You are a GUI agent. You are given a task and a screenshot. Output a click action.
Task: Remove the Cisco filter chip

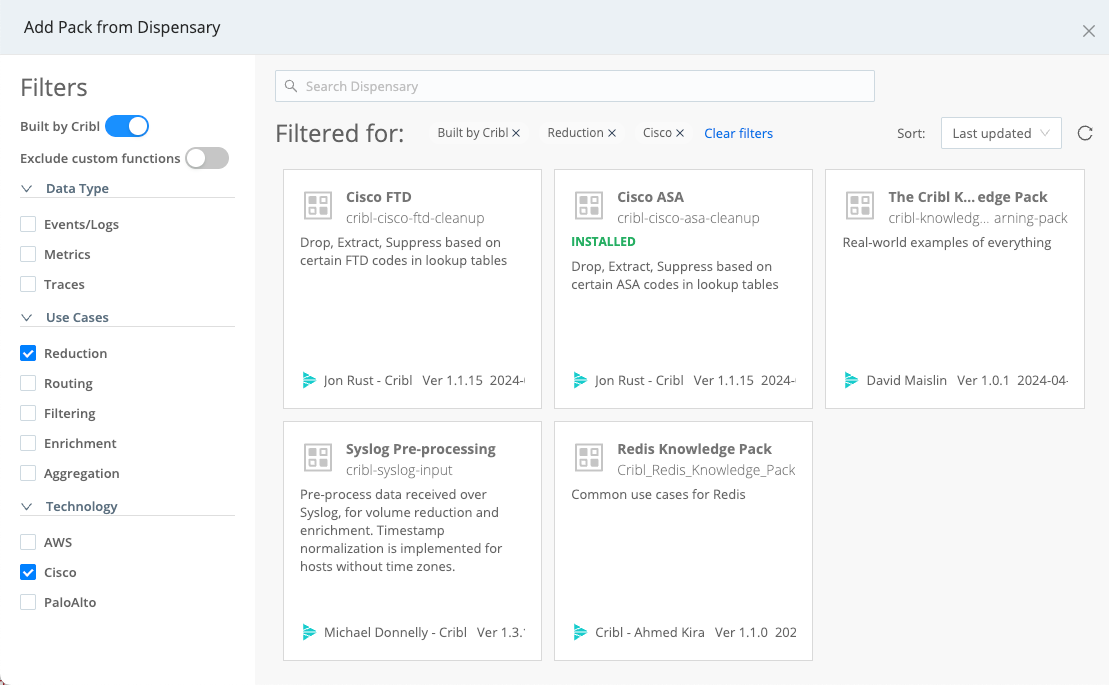tap(680, 133)
